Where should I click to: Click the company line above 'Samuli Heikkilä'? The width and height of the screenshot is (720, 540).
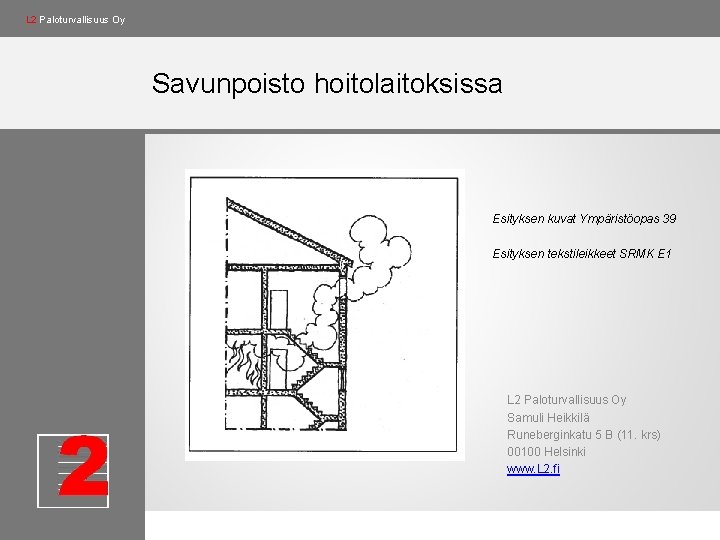tap(567, 399)
